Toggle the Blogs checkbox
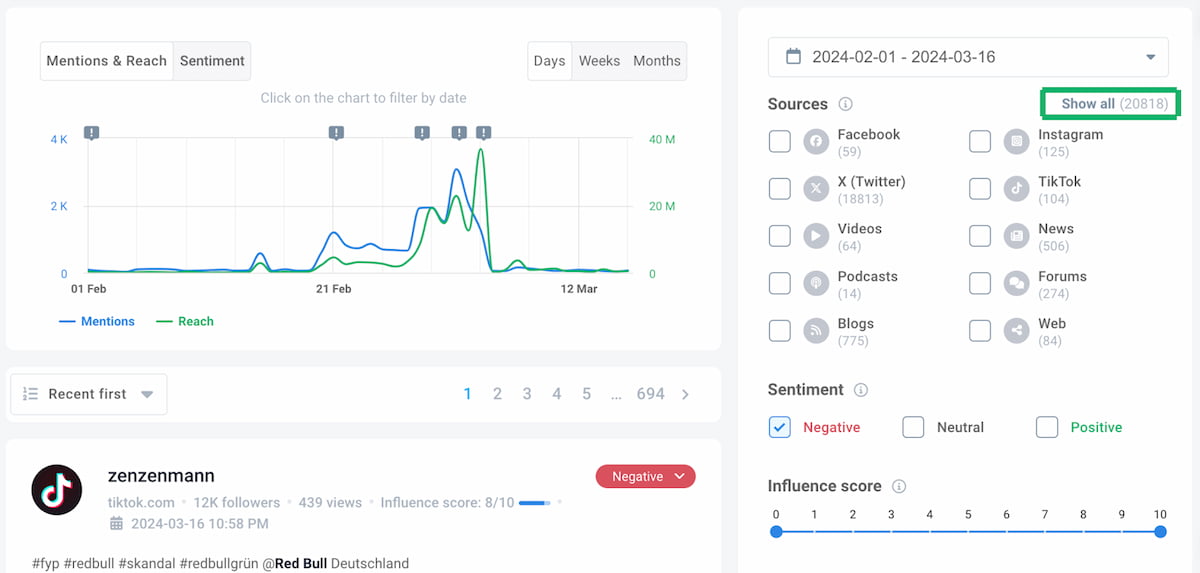This screenshot has height=573, width=1200. click(780, 331)
